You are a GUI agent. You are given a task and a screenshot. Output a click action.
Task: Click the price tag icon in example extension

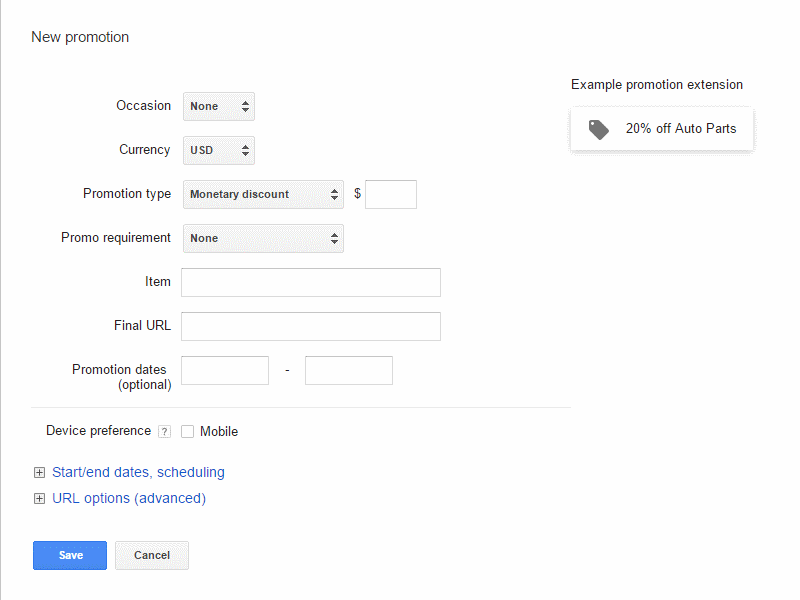point(598,129)
